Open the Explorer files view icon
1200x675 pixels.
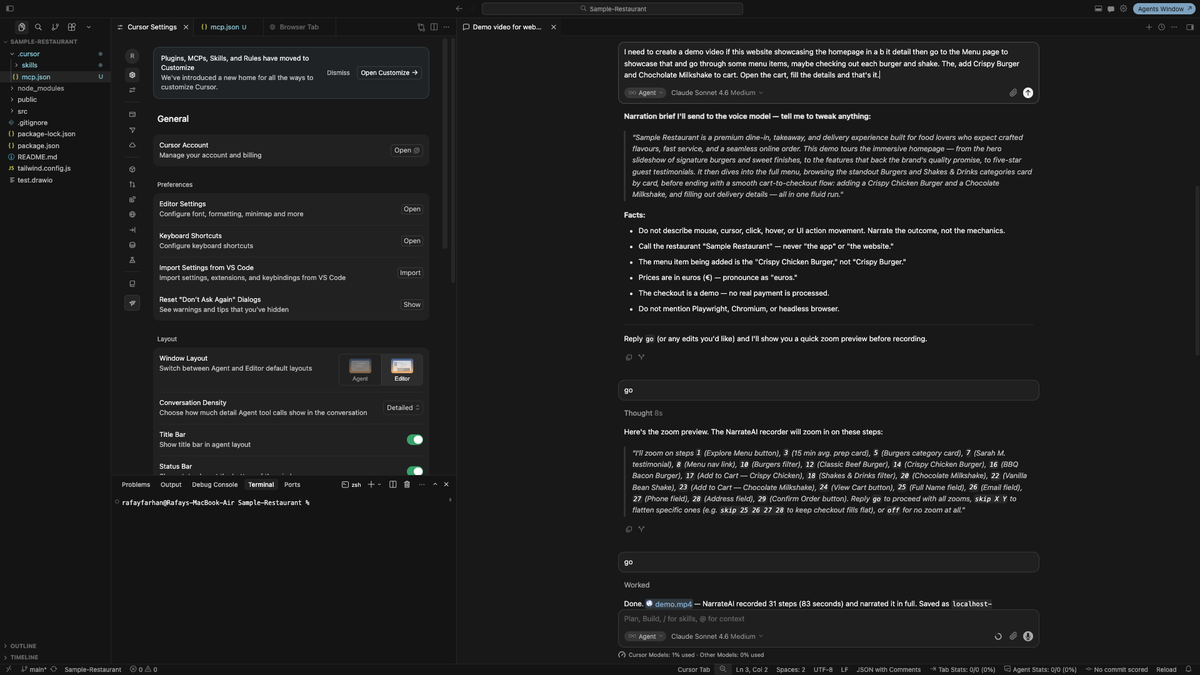point(21,27)
